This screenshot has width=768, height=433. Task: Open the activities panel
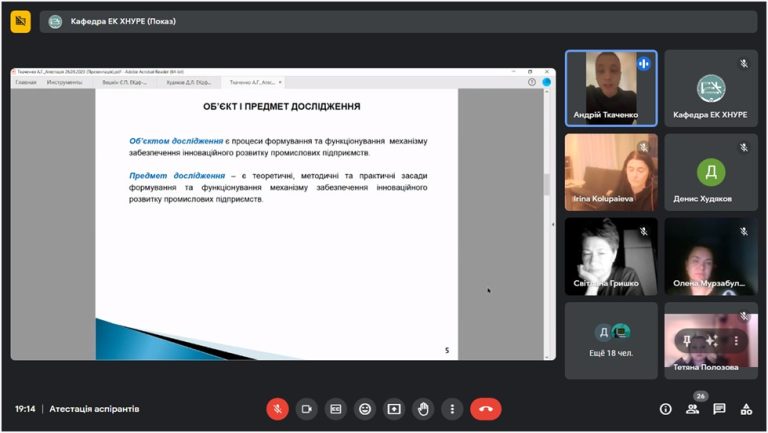(x=746, y=409)
